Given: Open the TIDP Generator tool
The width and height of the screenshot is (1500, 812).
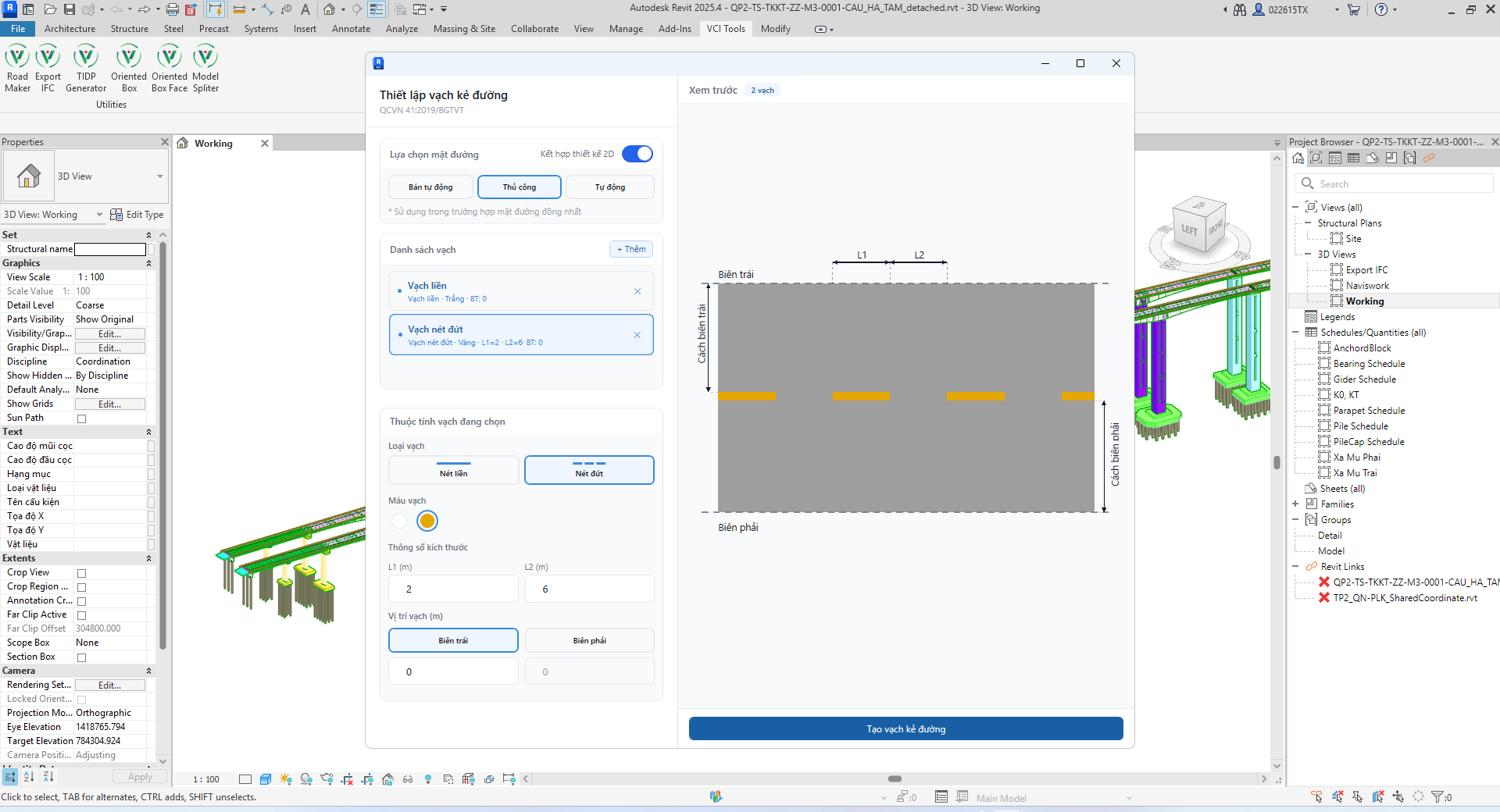Looking at the screenshot, I should [86, 69].
